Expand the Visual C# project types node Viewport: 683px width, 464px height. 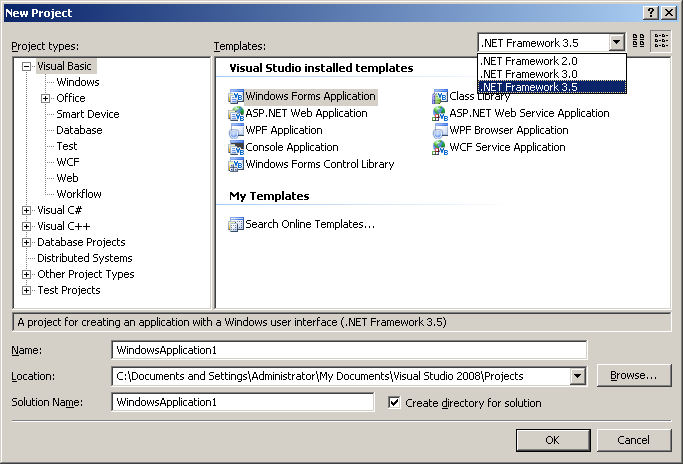[x=27, y=210]
